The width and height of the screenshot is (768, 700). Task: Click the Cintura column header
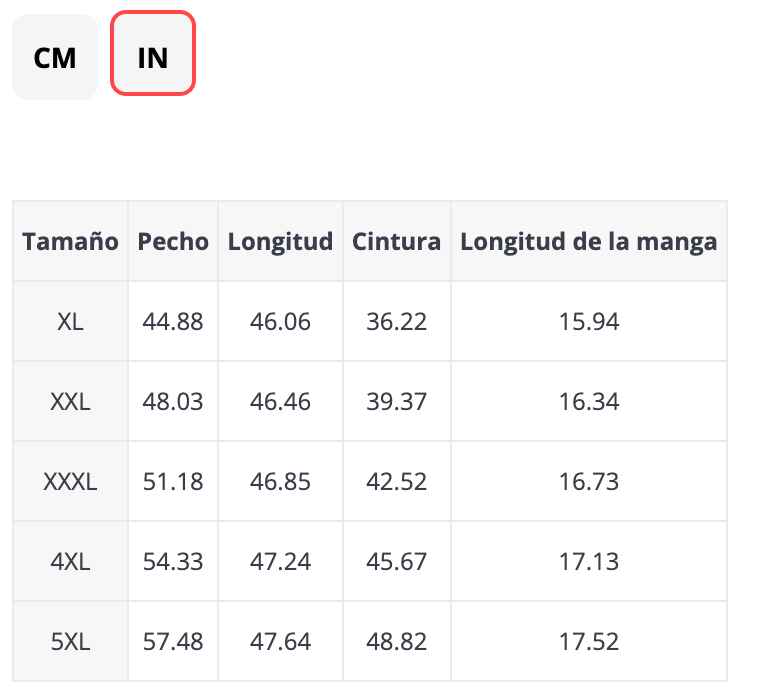tap(396, 241)
